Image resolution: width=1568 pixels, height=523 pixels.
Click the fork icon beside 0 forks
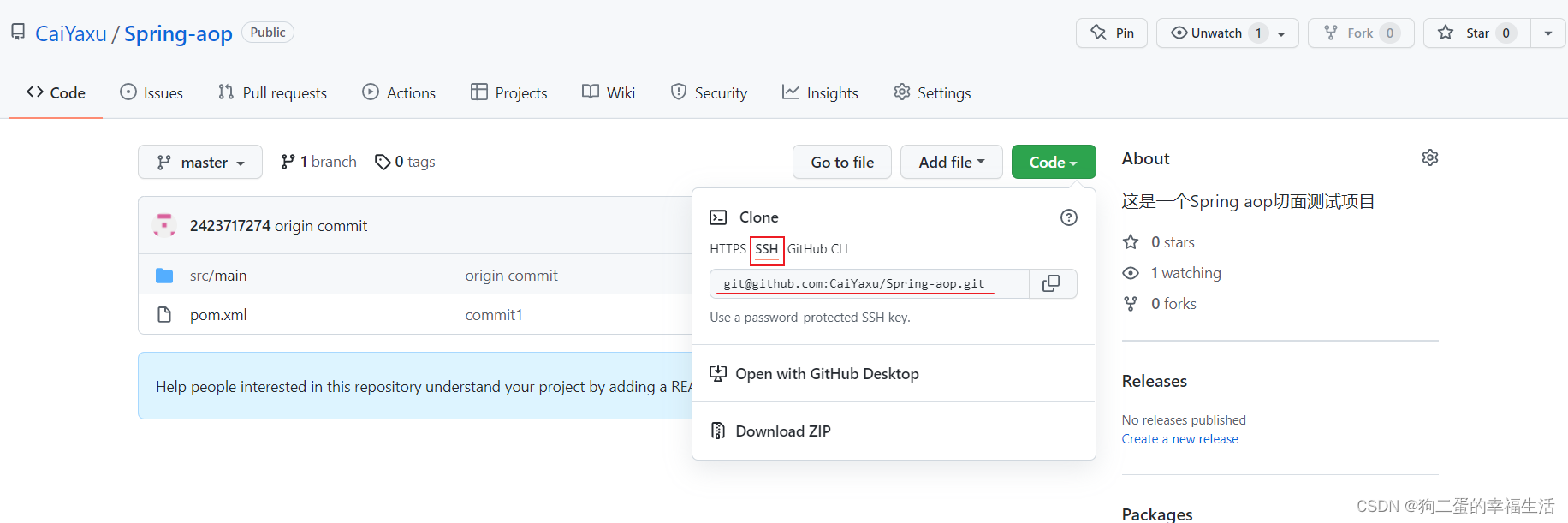coord(1131,304)
